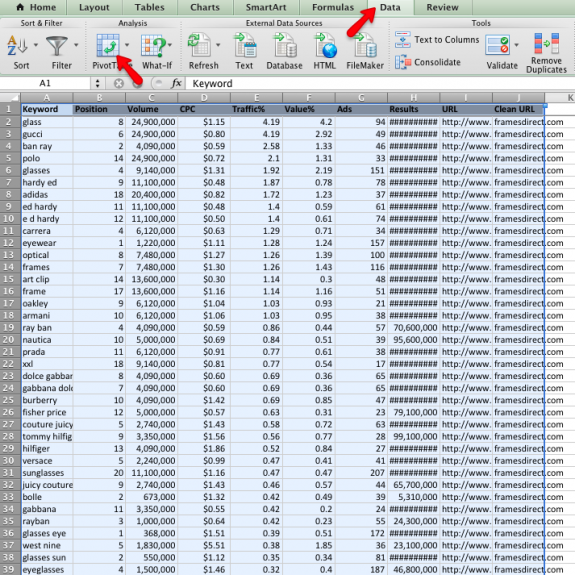Viewport: 575px width, 575px height.
Task: Switch to the Review tab
Action: (443, 7)
